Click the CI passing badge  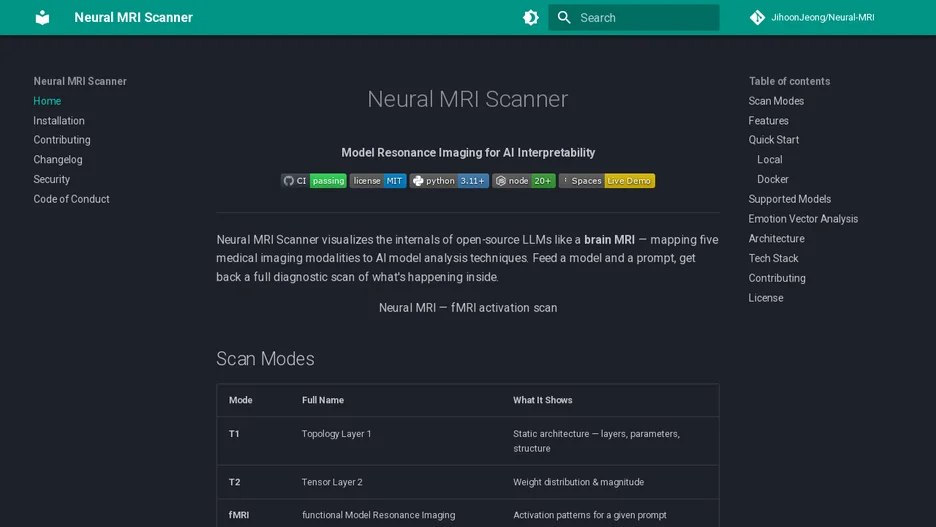pos(314,181)
